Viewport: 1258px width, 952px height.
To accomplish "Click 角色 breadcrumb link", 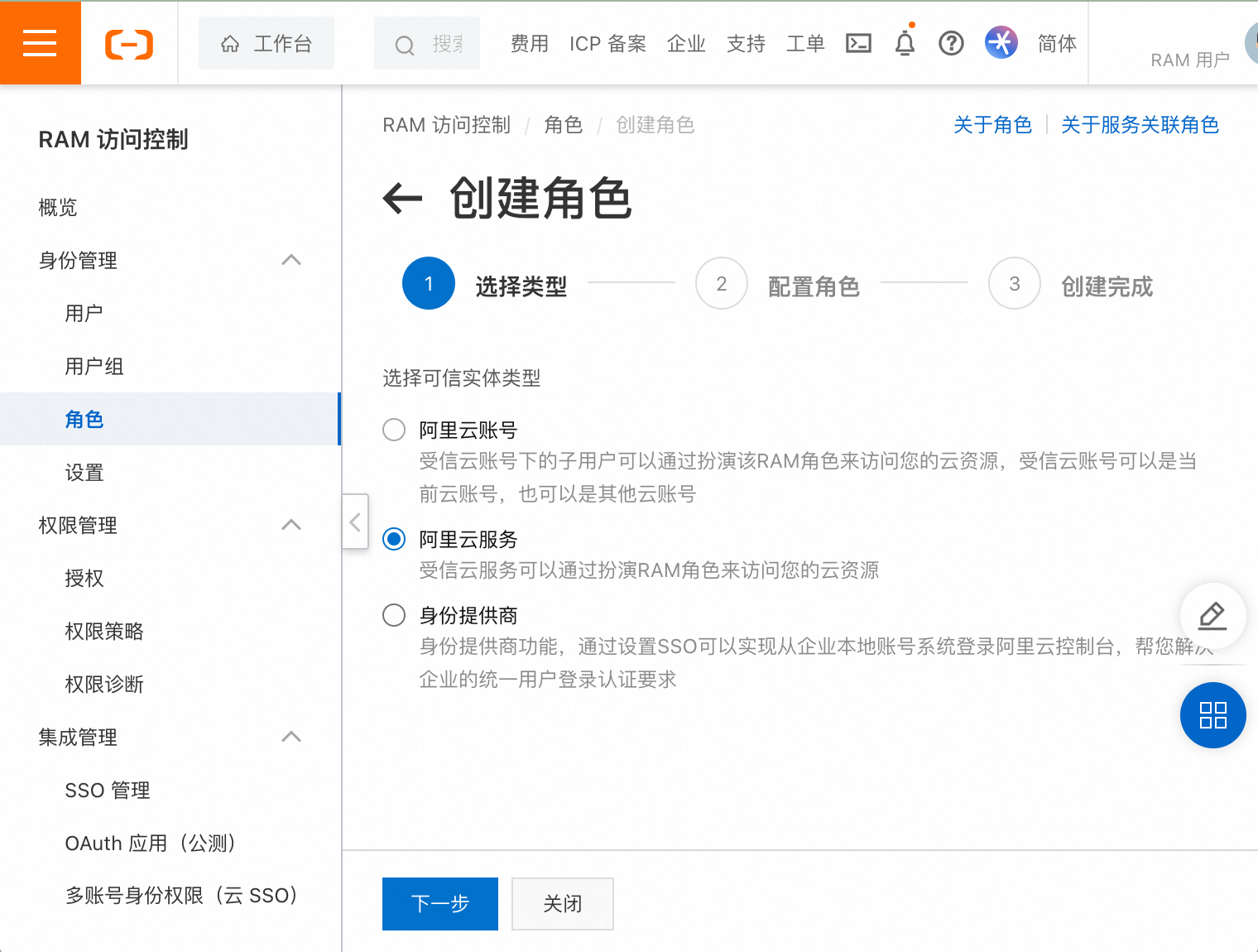I will click(564, 125).
